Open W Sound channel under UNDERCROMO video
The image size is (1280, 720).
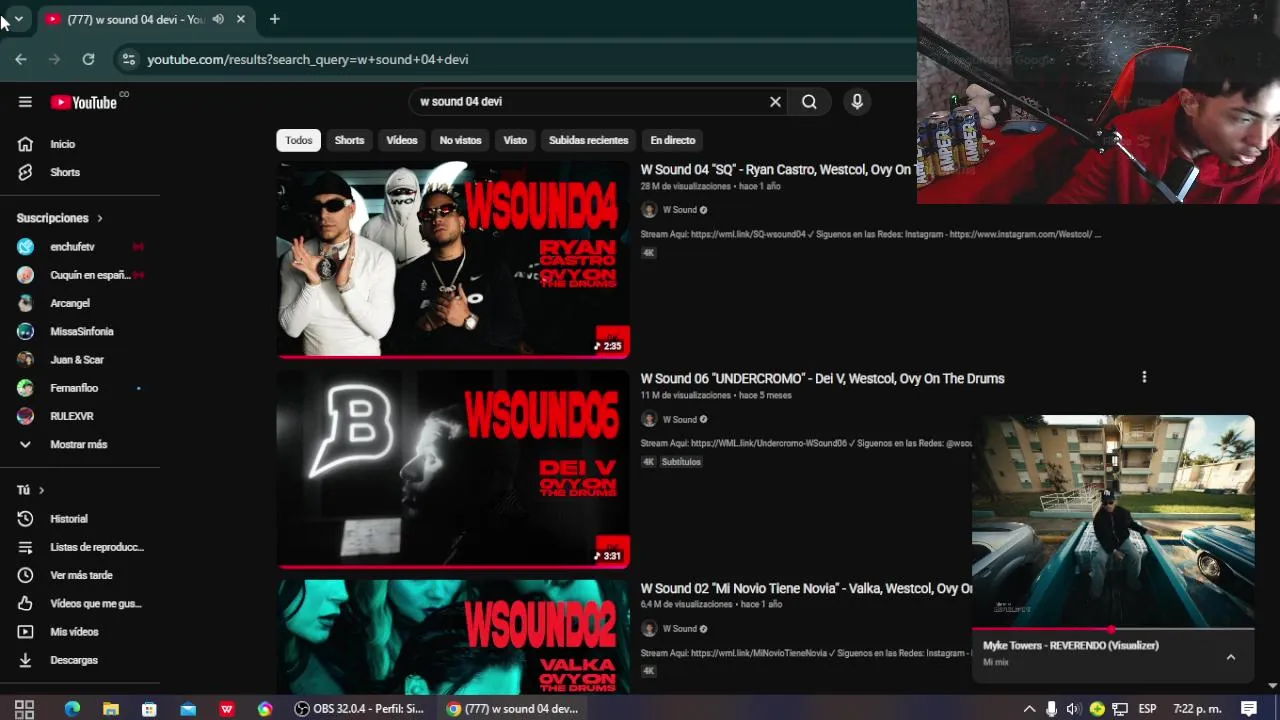pos(680,419)
